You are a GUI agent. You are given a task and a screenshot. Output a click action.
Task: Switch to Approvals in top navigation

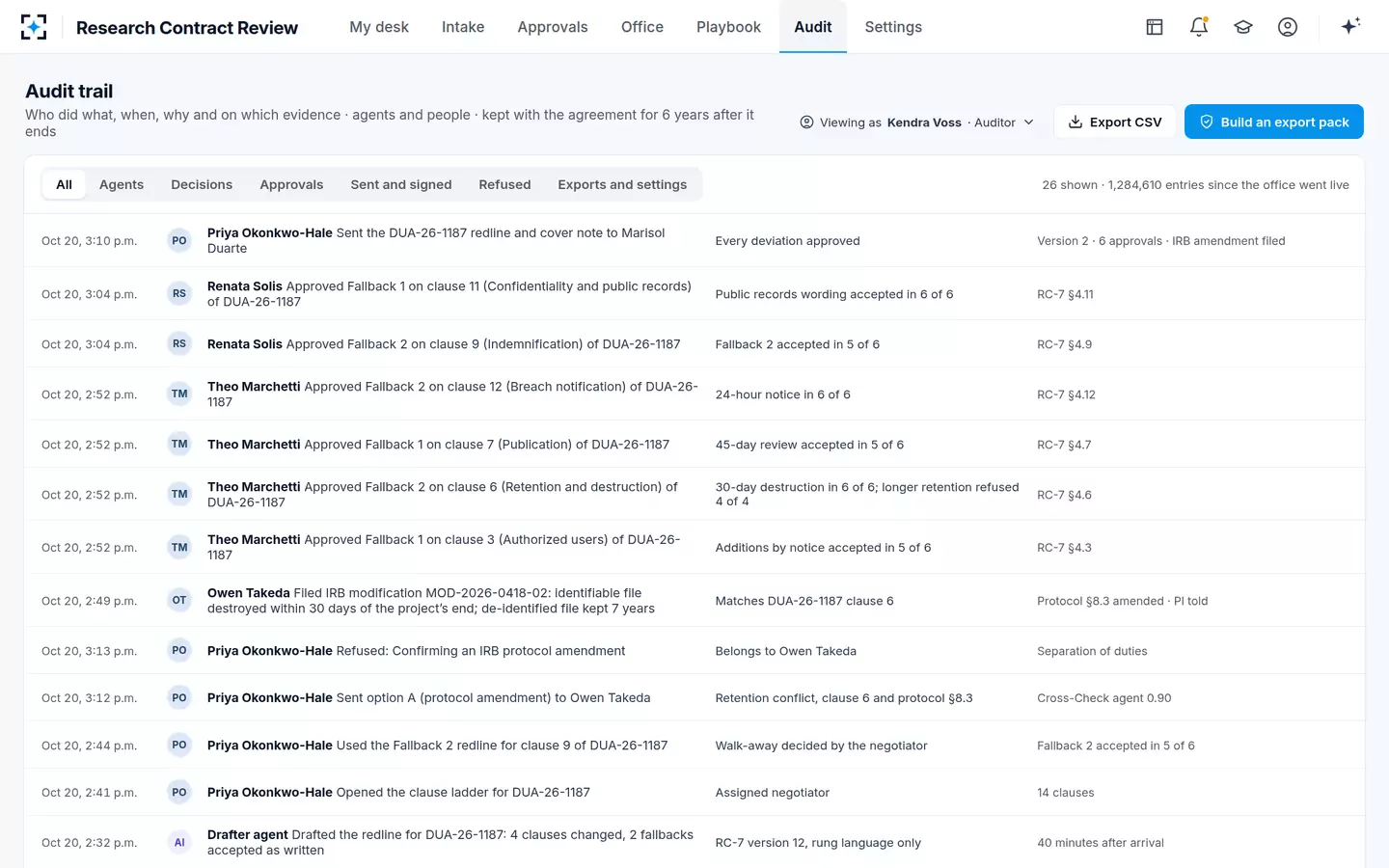(x=553, y=27)
